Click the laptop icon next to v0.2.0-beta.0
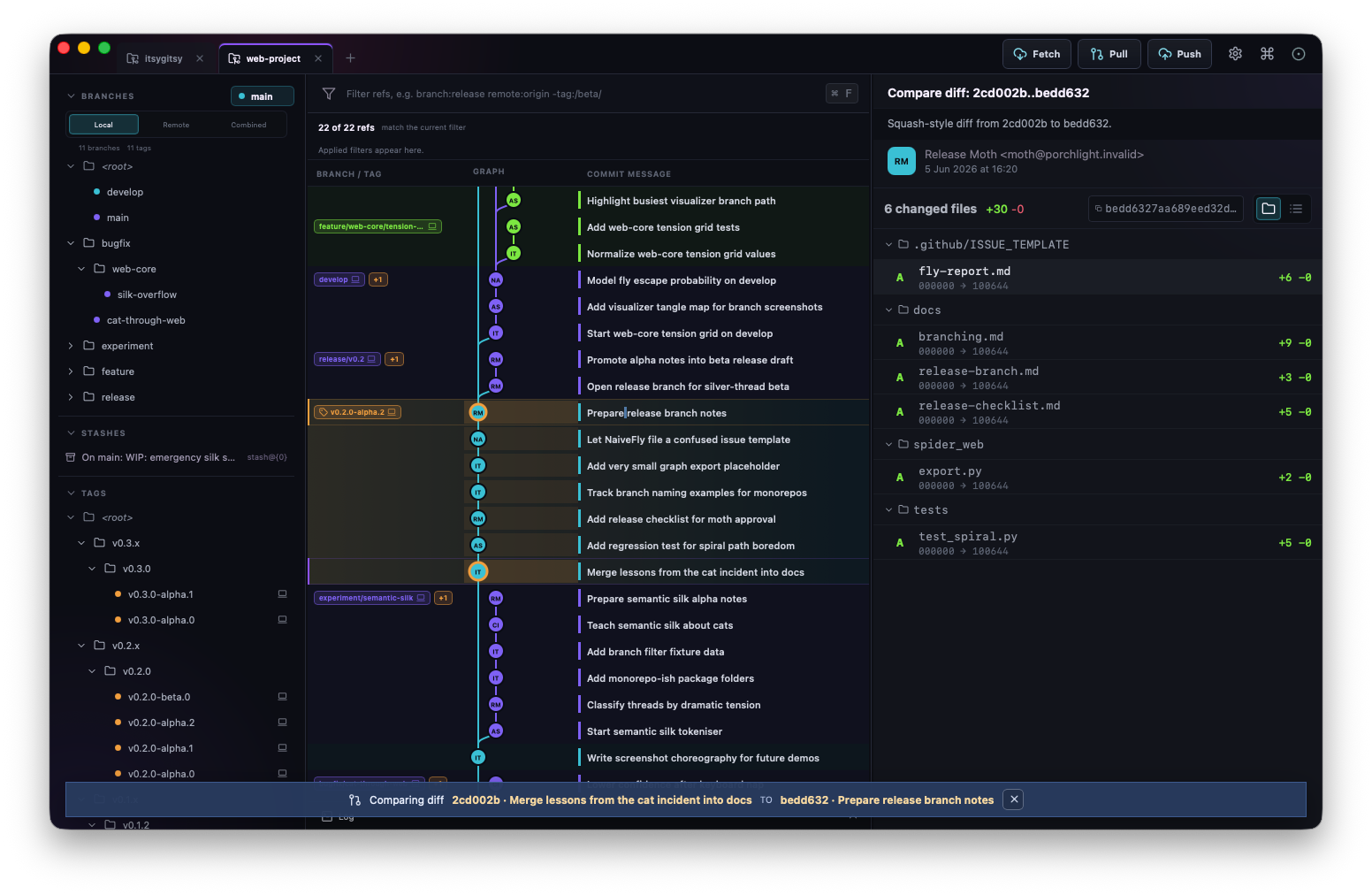Image resolution: width=1372 pixels, height=895 pixels. click(x=283, y=697)
